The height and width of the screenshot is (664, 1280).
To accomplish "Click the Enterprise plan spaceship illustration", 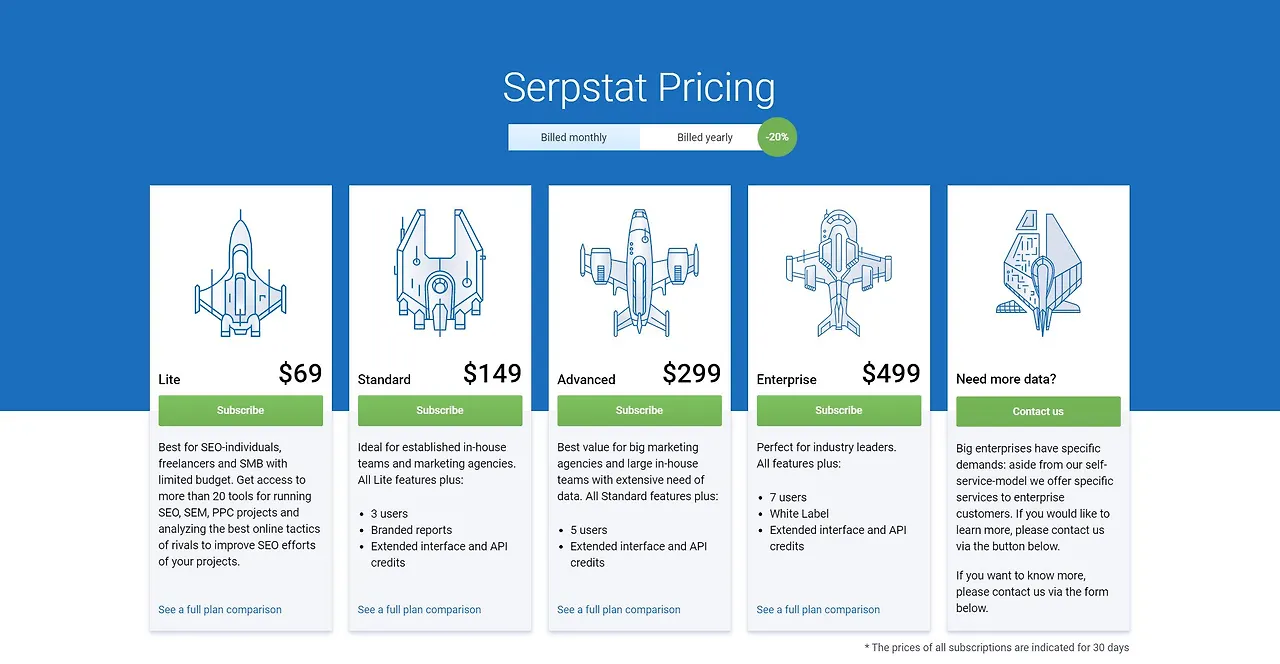I will pyautogui.click(x=839, y=270).
